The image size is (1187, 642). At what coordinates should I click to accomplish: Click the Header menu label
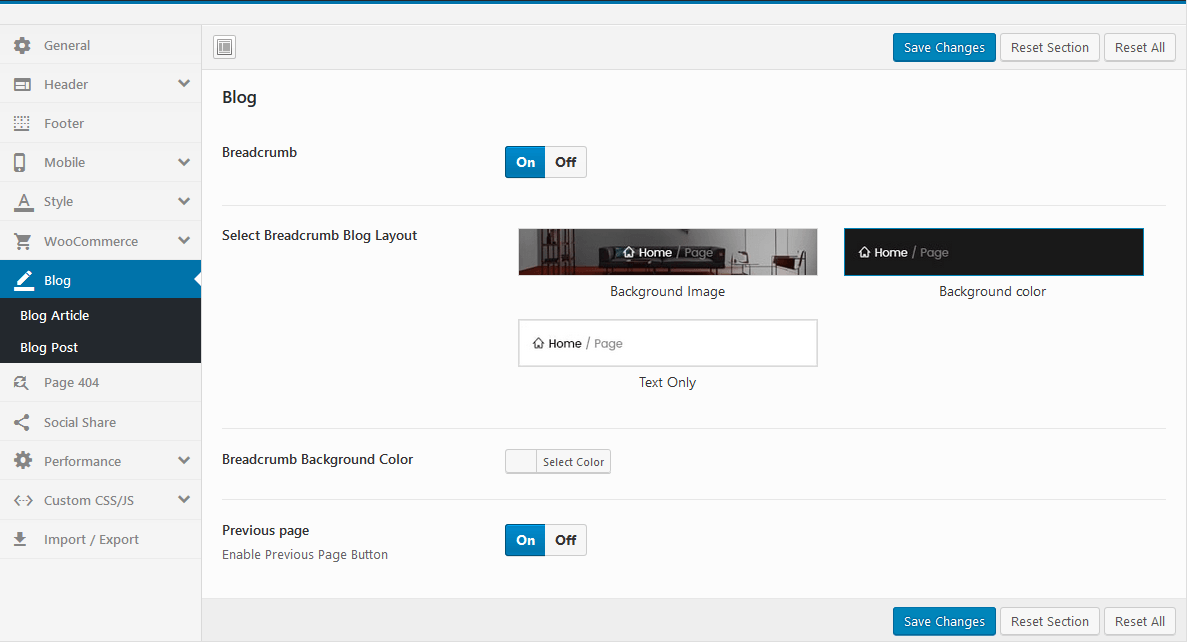click(66, 84)
